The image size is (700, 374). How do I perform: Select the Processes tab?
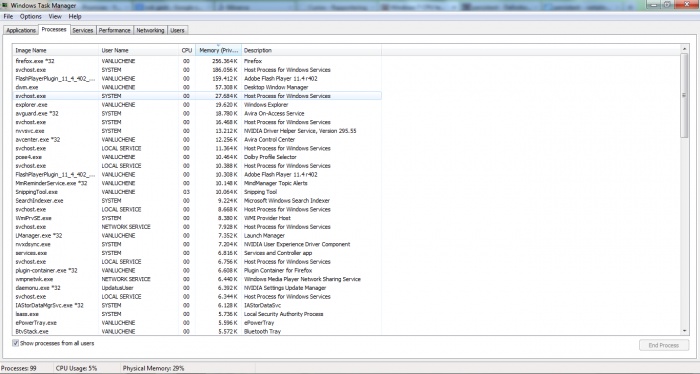54,29
